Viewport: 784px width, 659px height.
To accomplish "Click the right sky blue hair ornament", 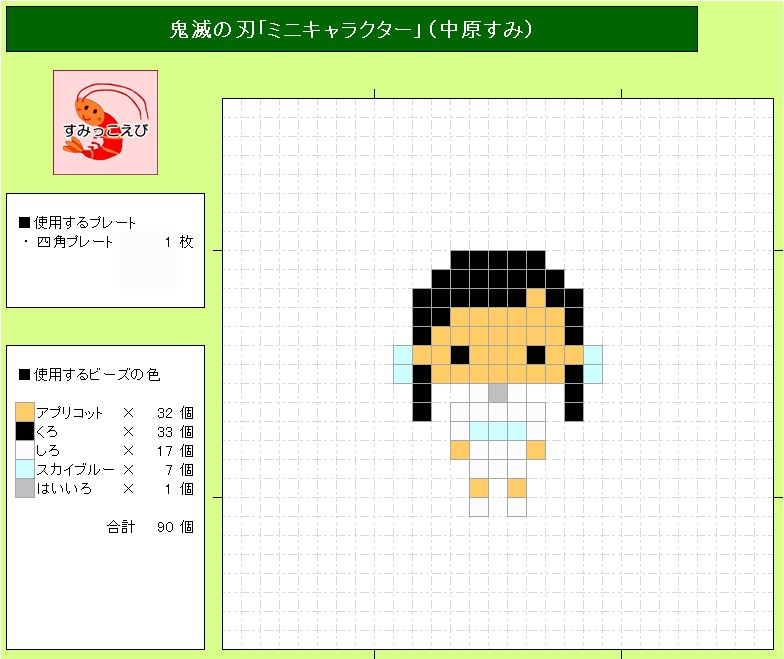I will click(x=593, y=364).
